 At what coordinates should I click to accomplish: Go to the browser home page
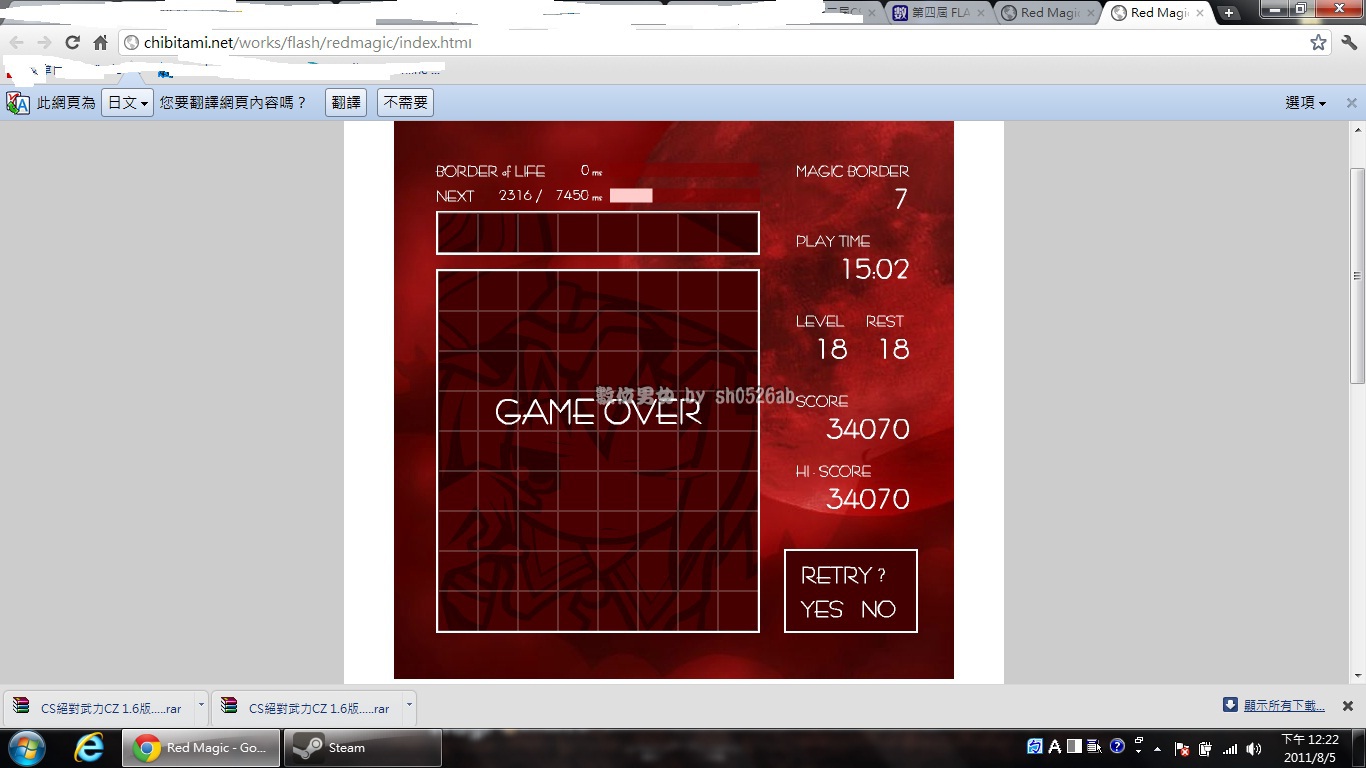100,42
